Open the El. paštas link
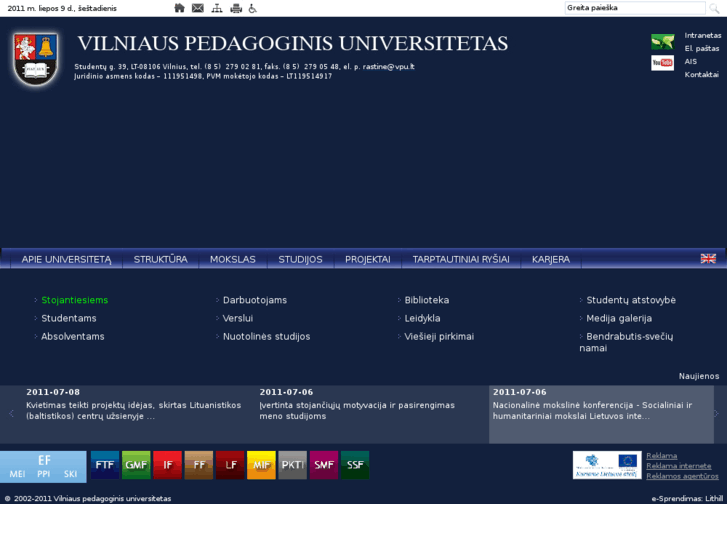 [701, 48]
